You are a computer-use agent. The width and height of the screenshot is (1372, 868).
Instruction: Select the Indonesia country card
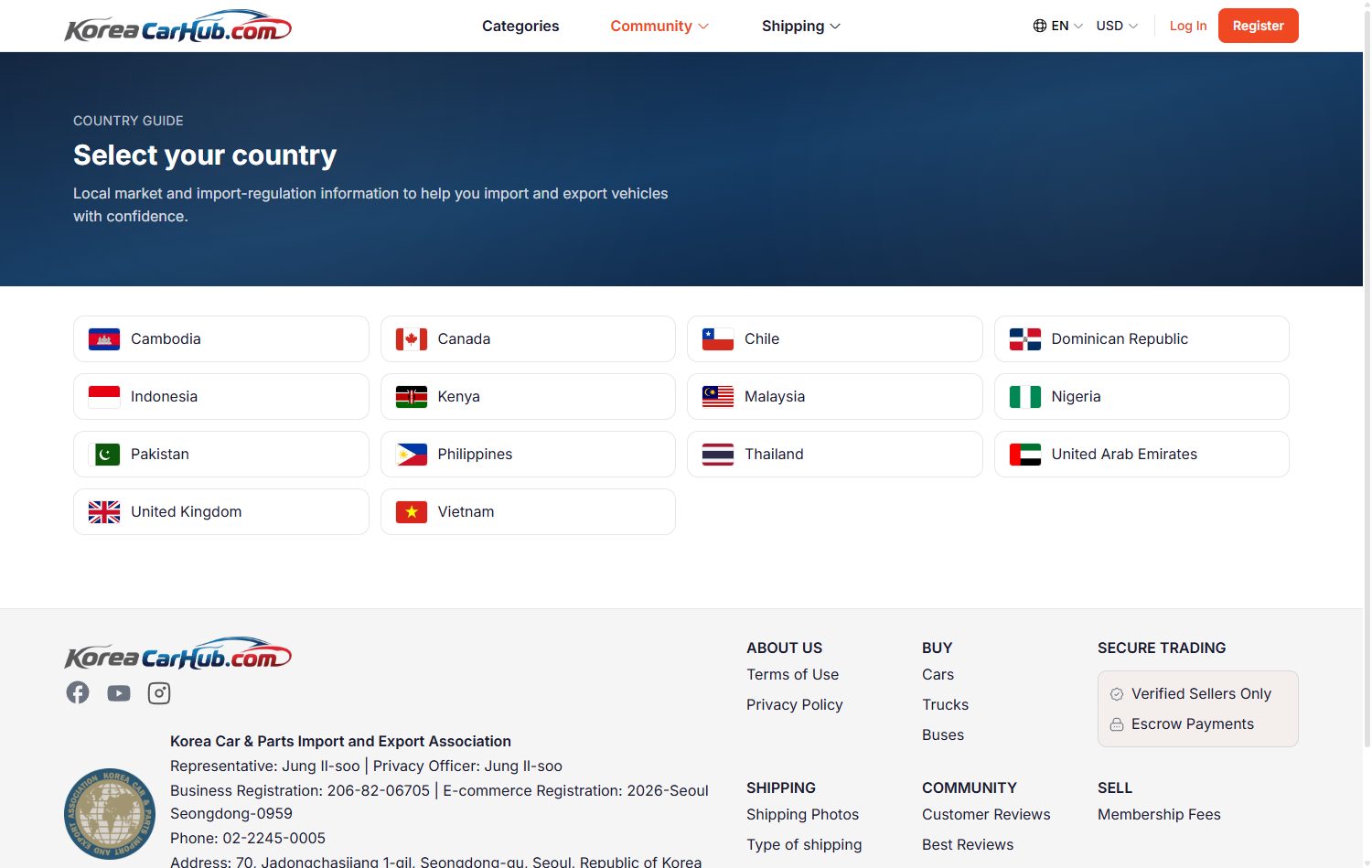point(221,397)
